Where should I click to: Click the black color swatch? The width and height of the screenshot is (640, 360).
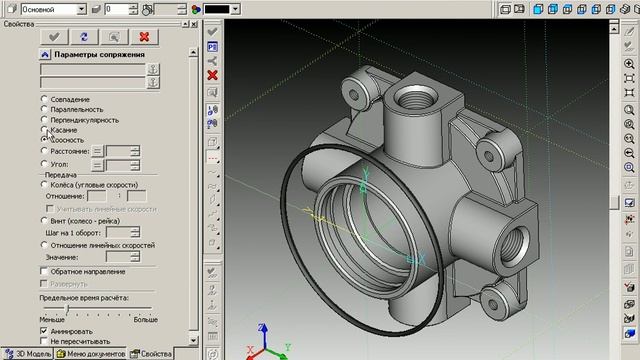click(217, 9)
